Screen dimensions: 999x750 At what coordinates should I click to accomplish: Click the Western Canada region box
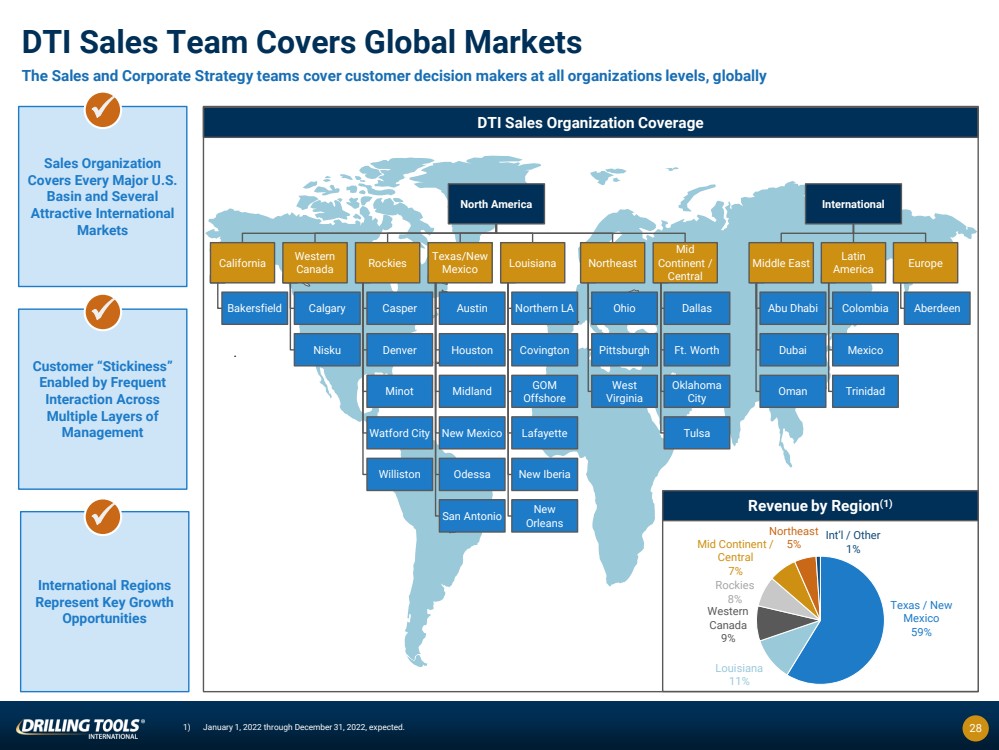[x=315, y=263]
